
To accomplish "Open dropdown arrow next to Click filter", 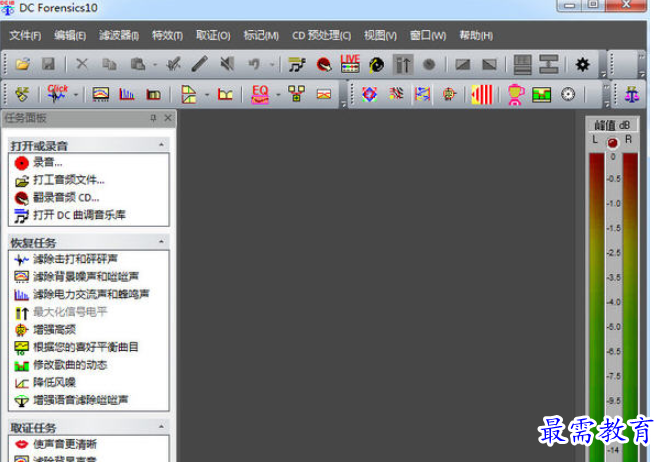I will [76, 95].
